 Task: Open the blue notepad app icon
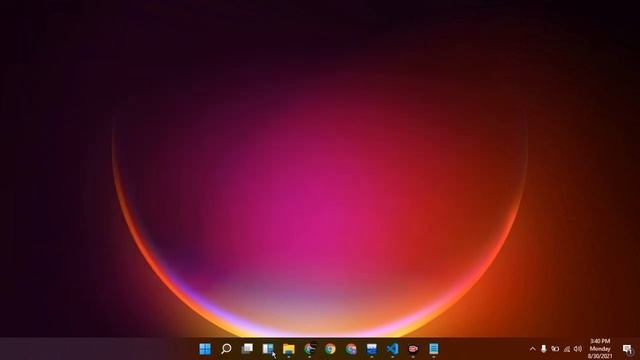click(x=433, y=349)
